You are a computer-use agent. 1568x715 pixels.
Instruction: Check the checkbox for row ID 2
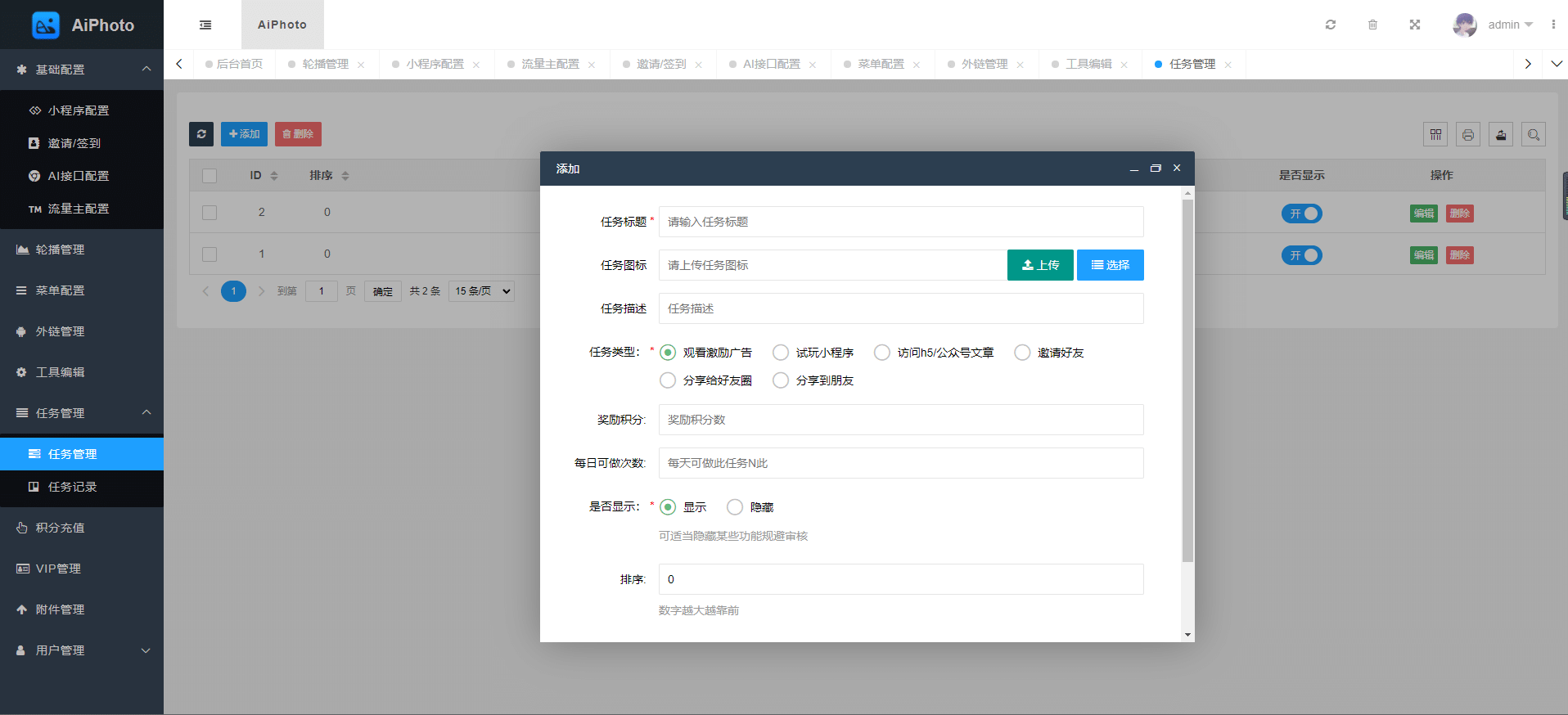tap(210, 213)
